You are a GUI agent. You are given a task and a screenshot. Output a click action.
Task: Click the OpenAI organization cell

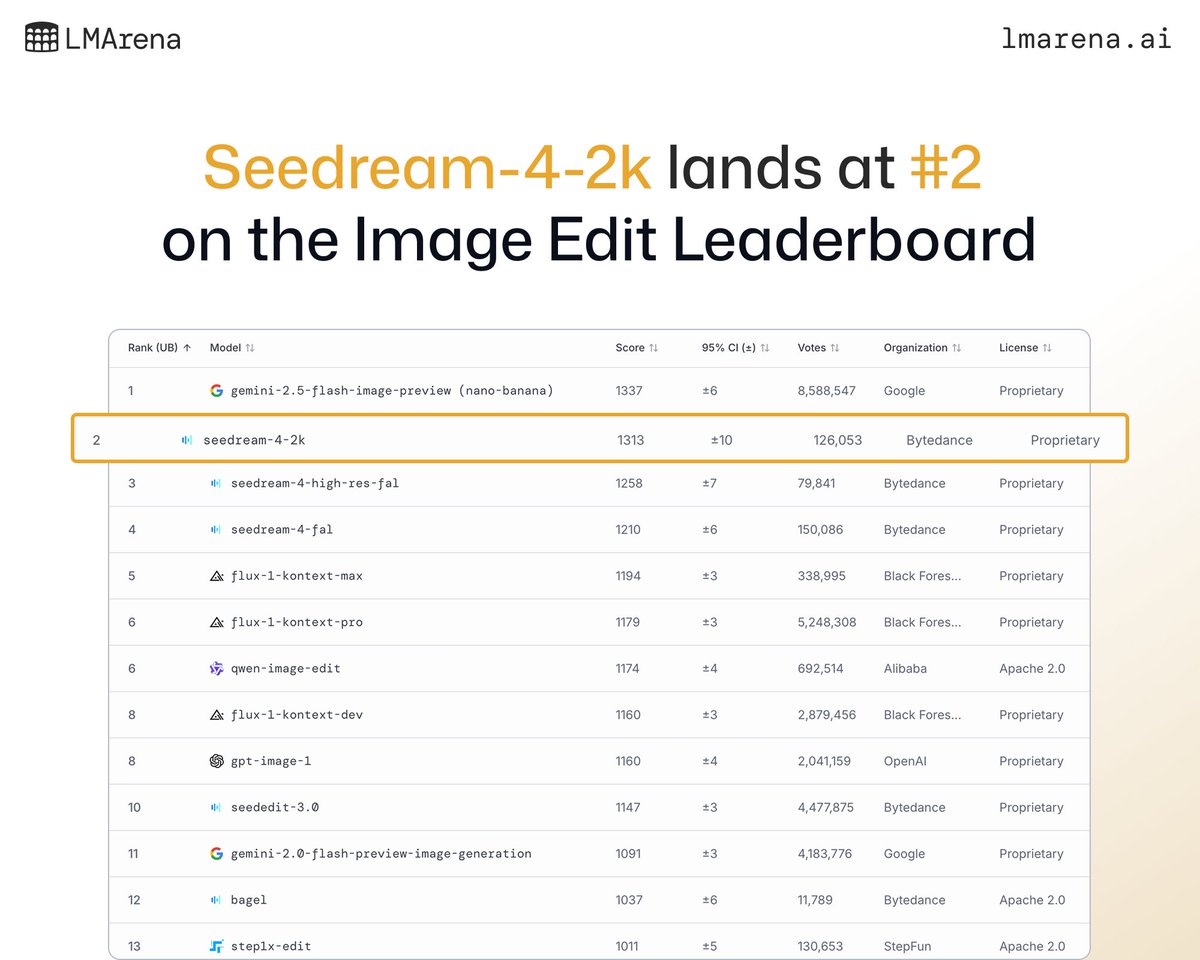point(905,761)
